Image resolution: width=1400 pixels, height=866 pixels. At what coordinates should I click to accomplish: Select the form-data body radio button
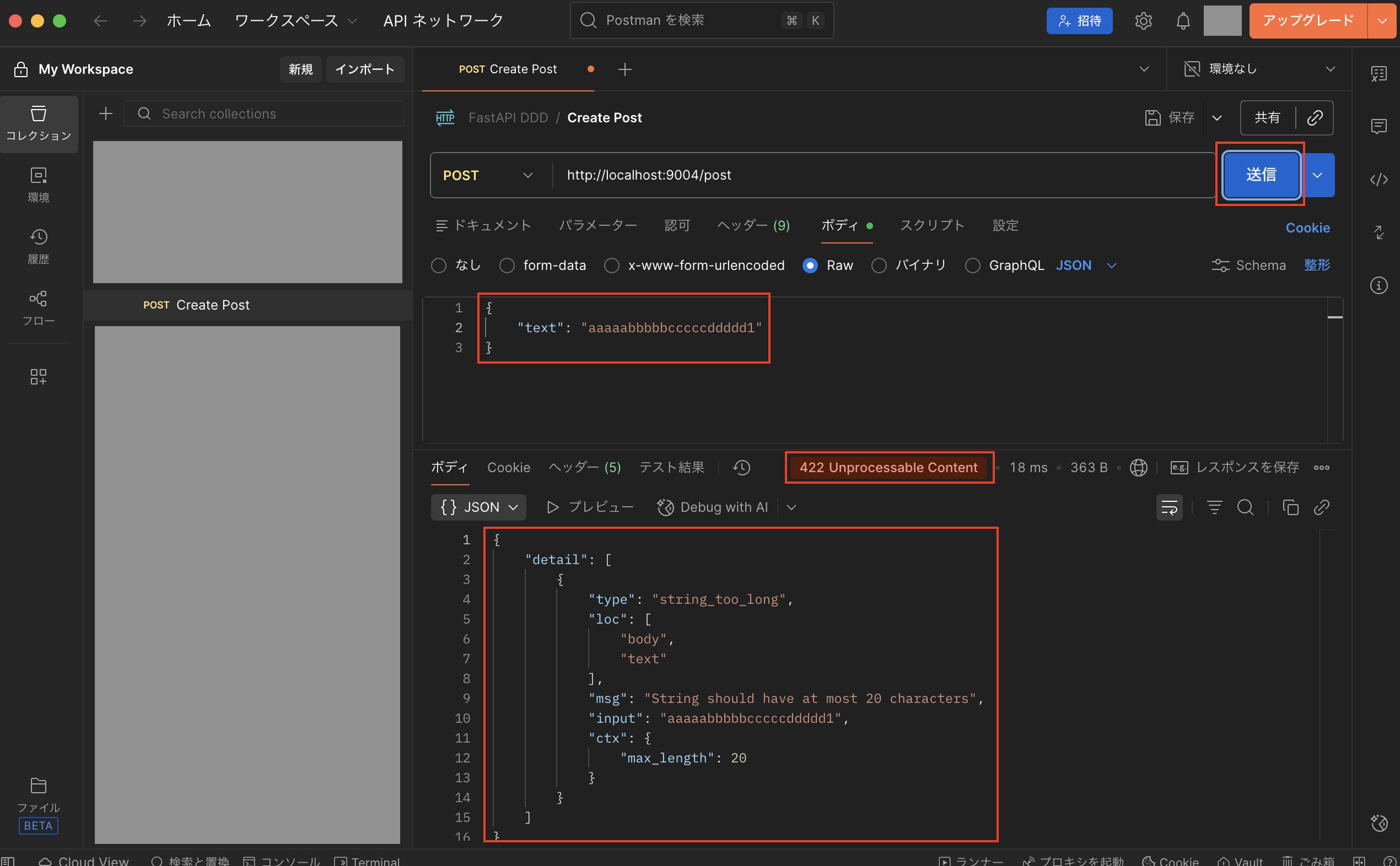507,266
